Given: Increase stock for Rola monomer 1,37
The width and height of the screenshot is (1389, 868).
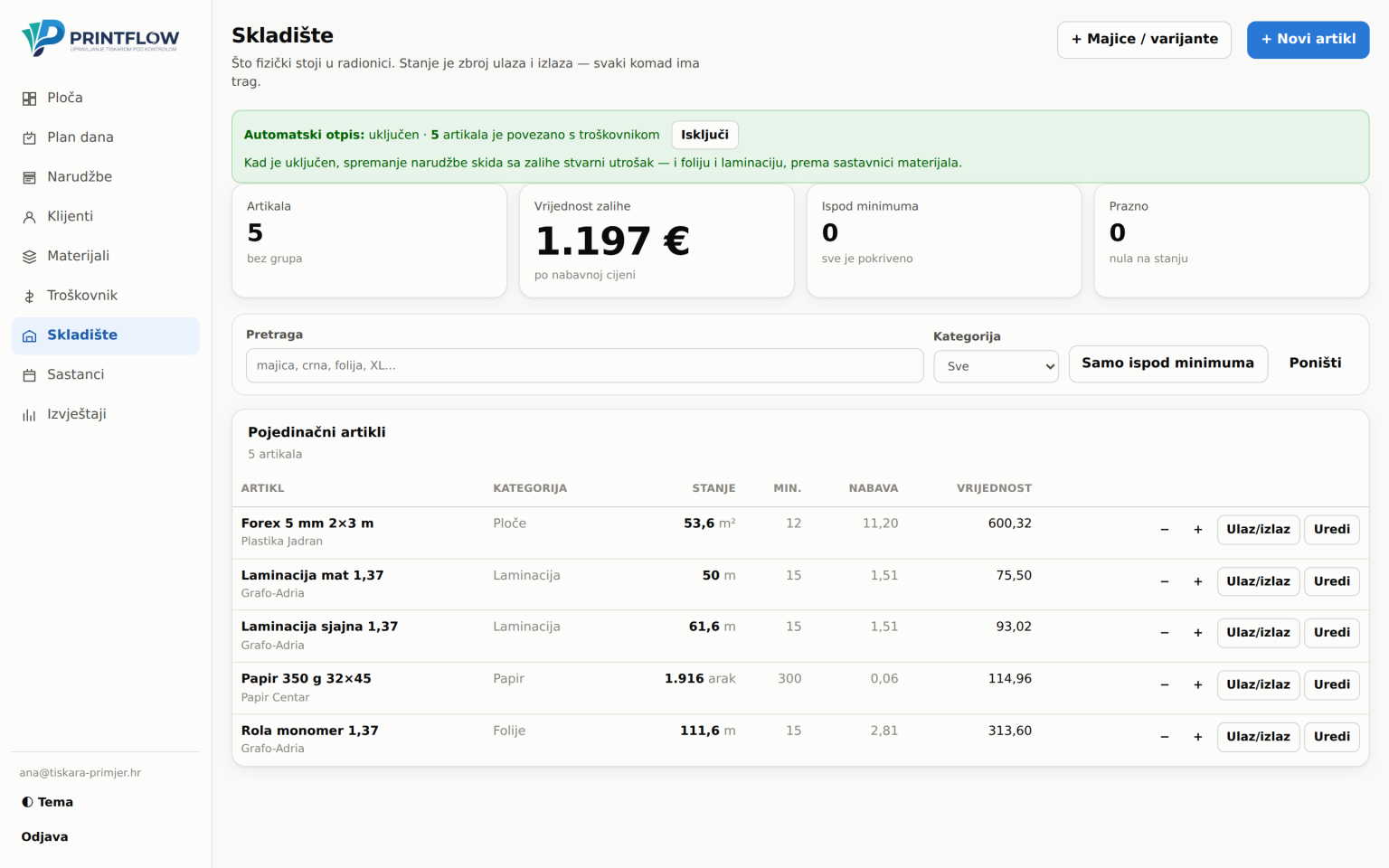Looking at the screenshot, I should coord(1198,737).
